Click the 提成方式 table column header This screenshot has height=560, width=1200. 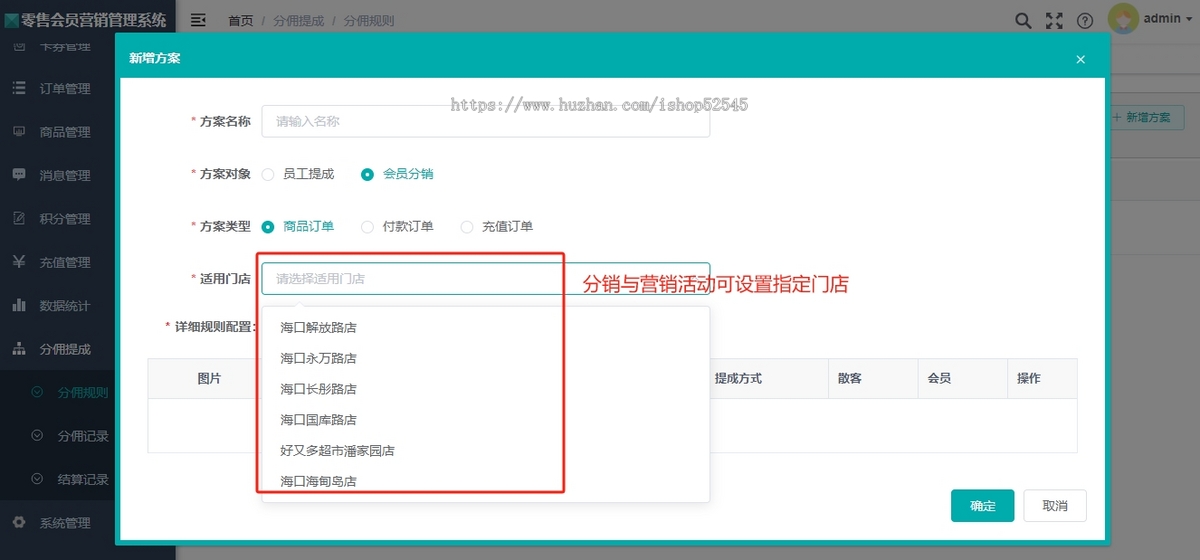[x=738, y=378]
